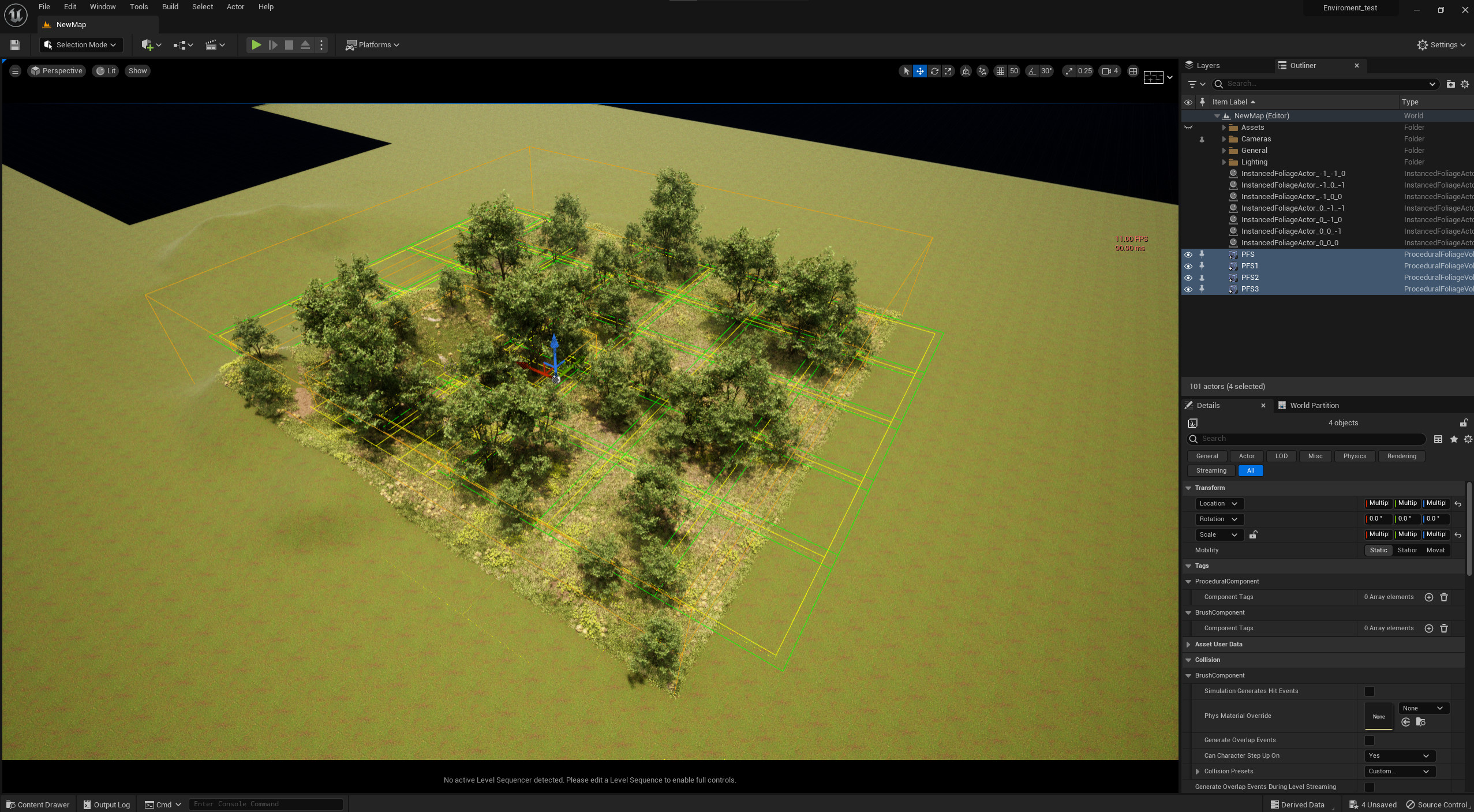Activate the Rotate tool
Image resolution: width=1474 pixels, height=812 pixels.
click(x=934, y=71)
